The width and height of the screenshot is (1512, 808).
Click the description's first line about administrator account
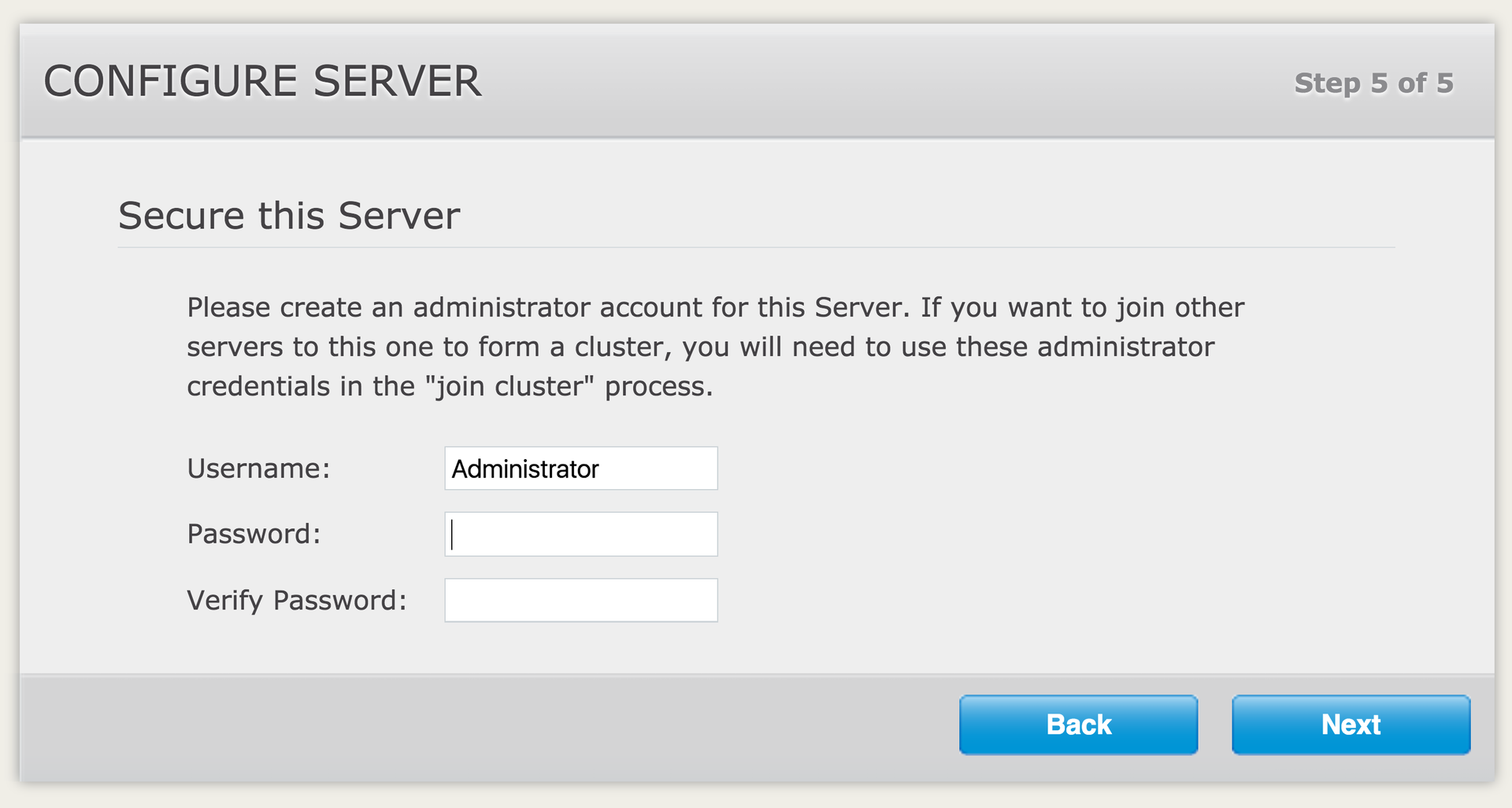click(x=715, y=307)
